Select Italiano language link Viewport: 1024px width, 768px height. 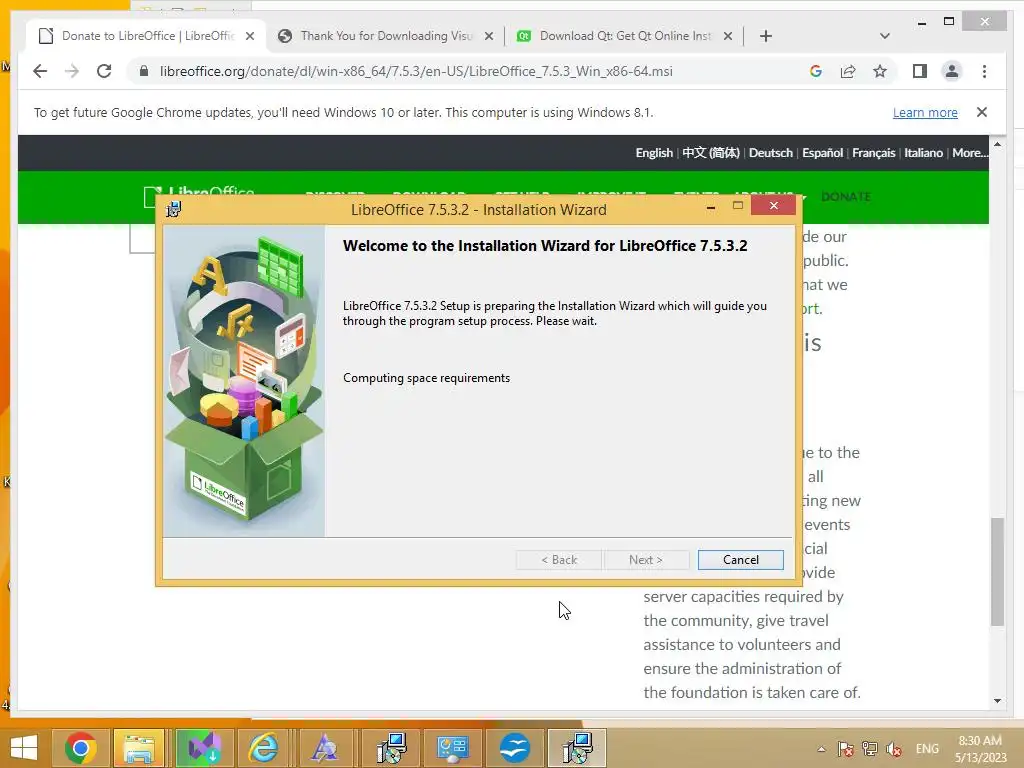click(x=923, y=153)
